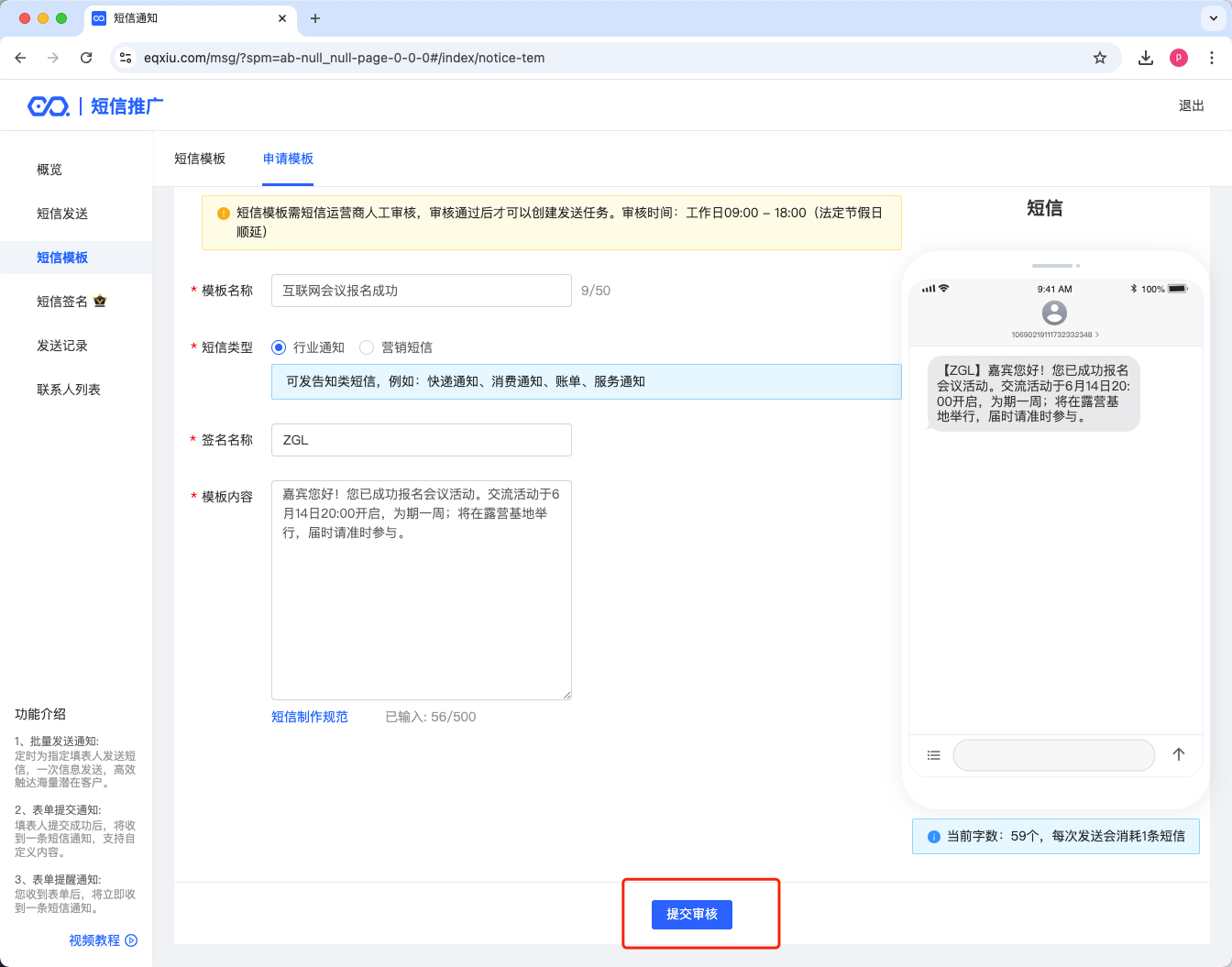Reload the page with refresh icon

pyautogui.click(x=86, y=58)
